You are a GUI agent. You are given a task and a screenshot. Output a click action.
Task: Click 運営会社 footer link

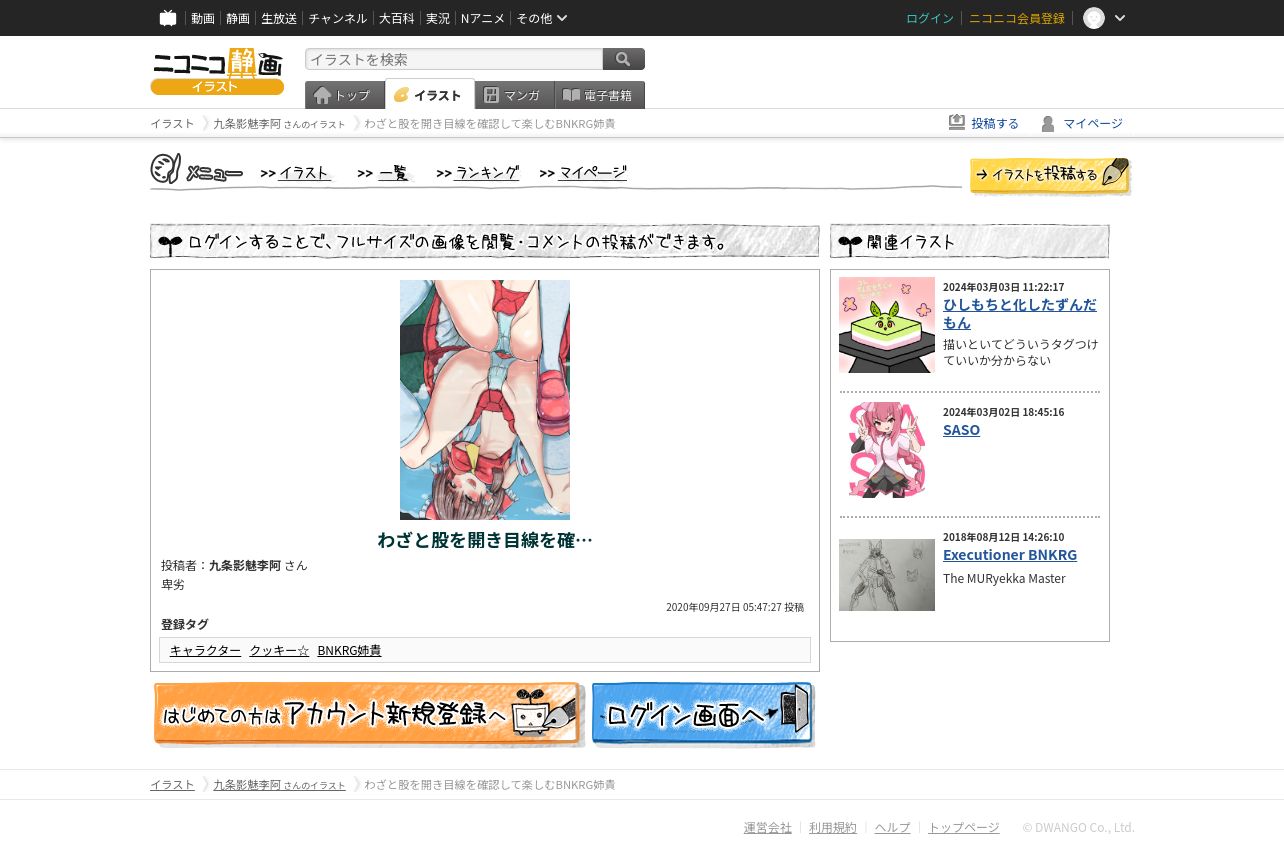pyautogui.click(x=768, y=828)
